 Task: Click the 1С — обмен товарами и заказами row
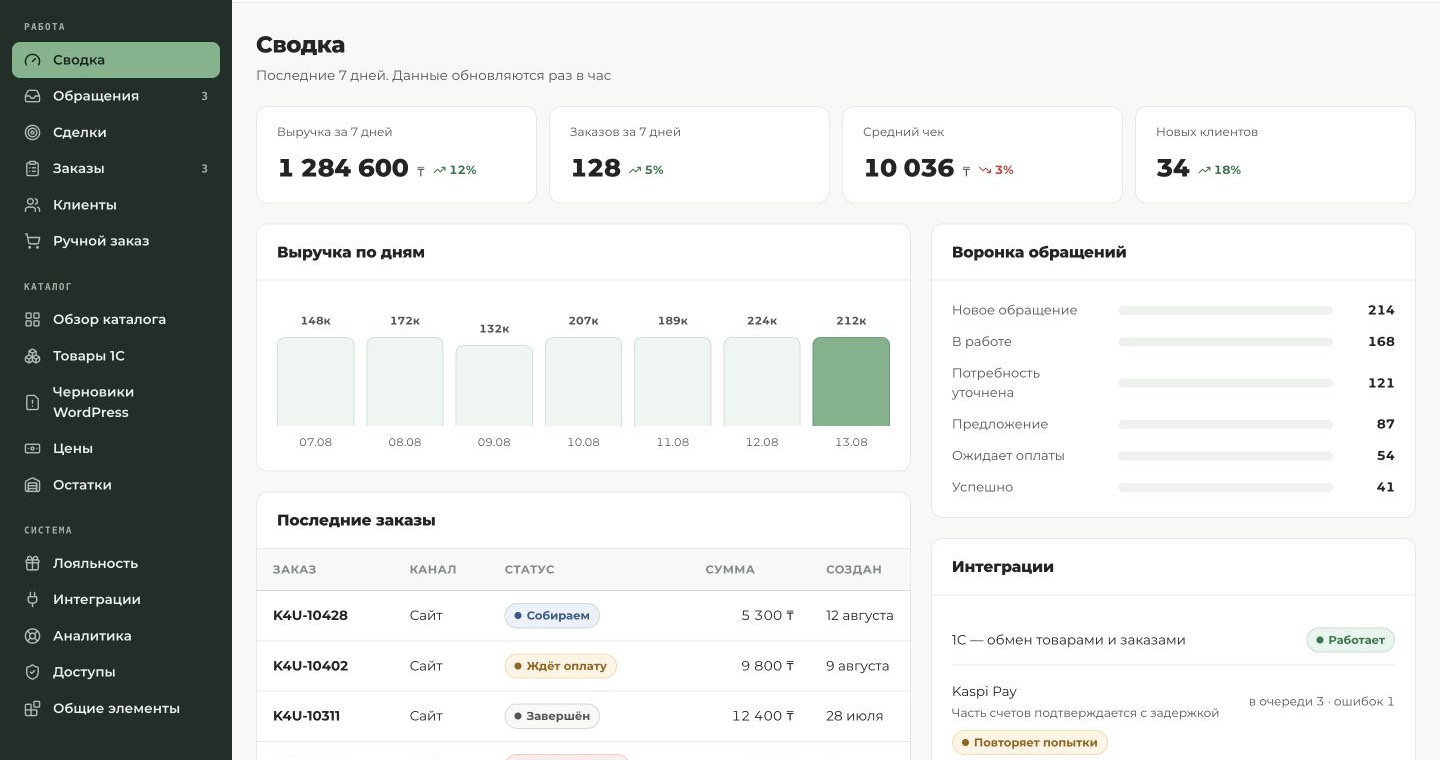(1173, 640)
